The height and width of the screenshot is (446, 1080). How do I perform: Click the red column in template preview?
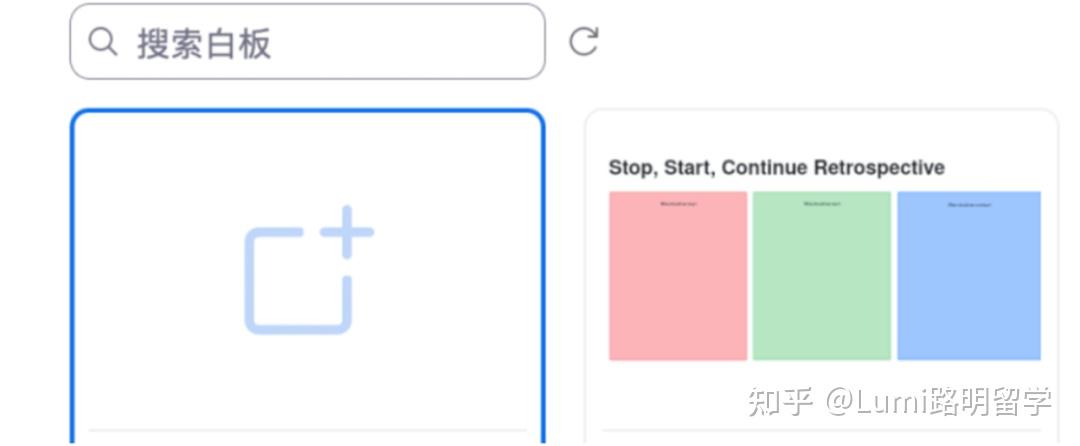coord(678,275)
